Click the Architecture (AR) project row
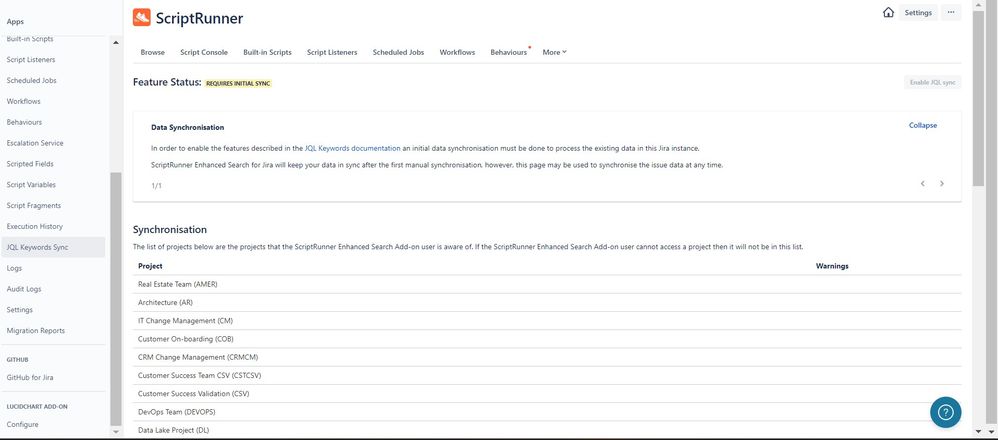Image resolution: width=998 pixels, height=440 pixels. click(x=547, y=302)
